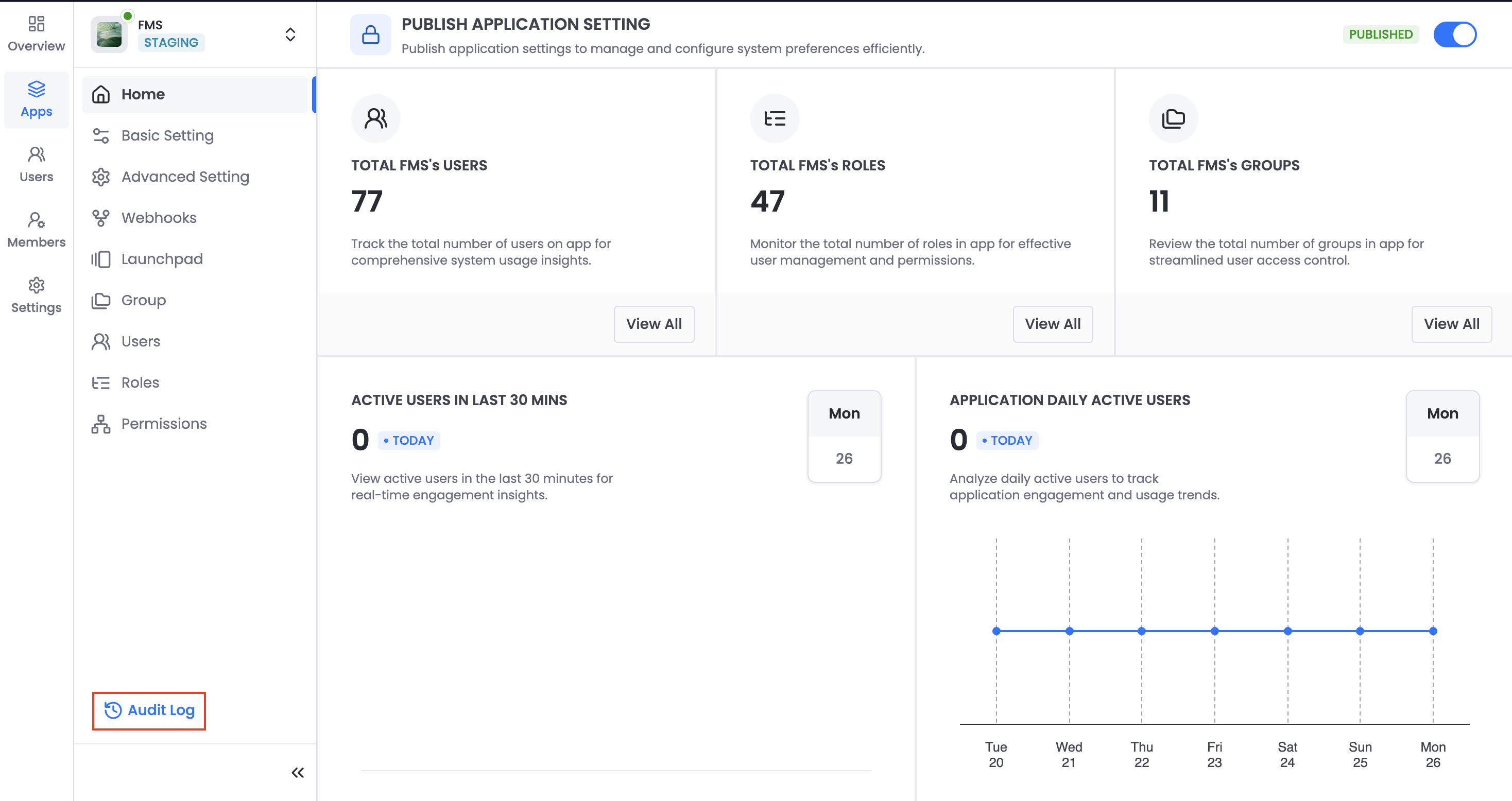The image size is (1512, 801).
Task: Select the Apps stack icon
Action: (37, 89)
